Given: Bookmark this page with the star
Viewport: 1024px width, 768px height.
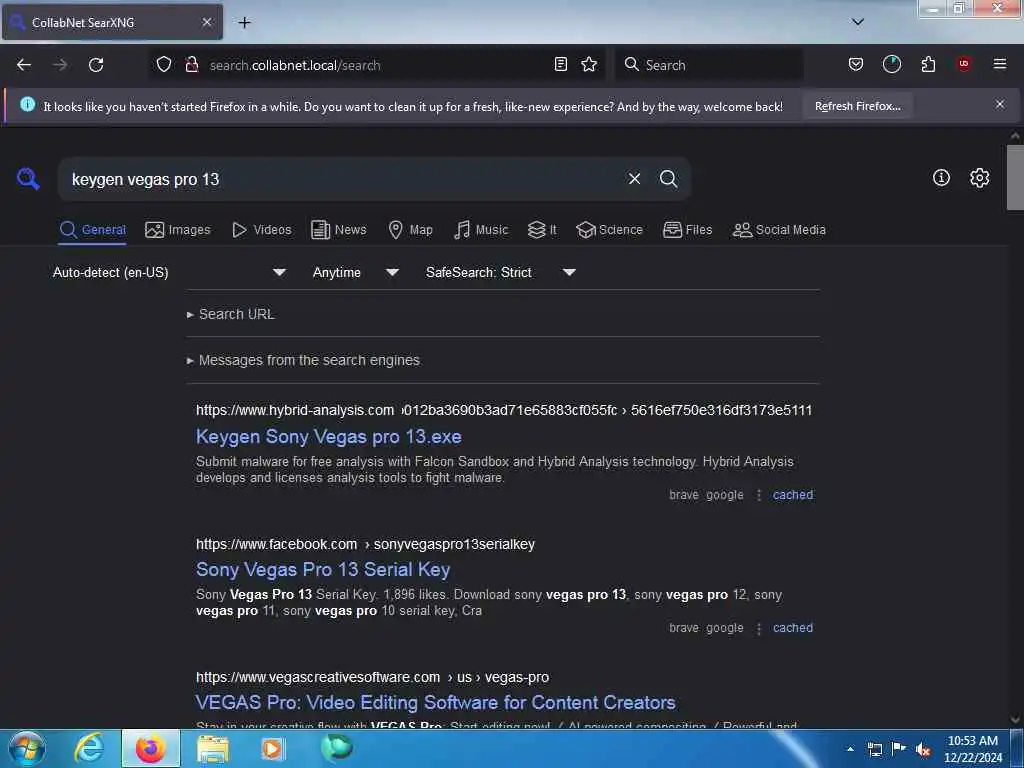Looking at the screenshot, I should pos(589,64).
